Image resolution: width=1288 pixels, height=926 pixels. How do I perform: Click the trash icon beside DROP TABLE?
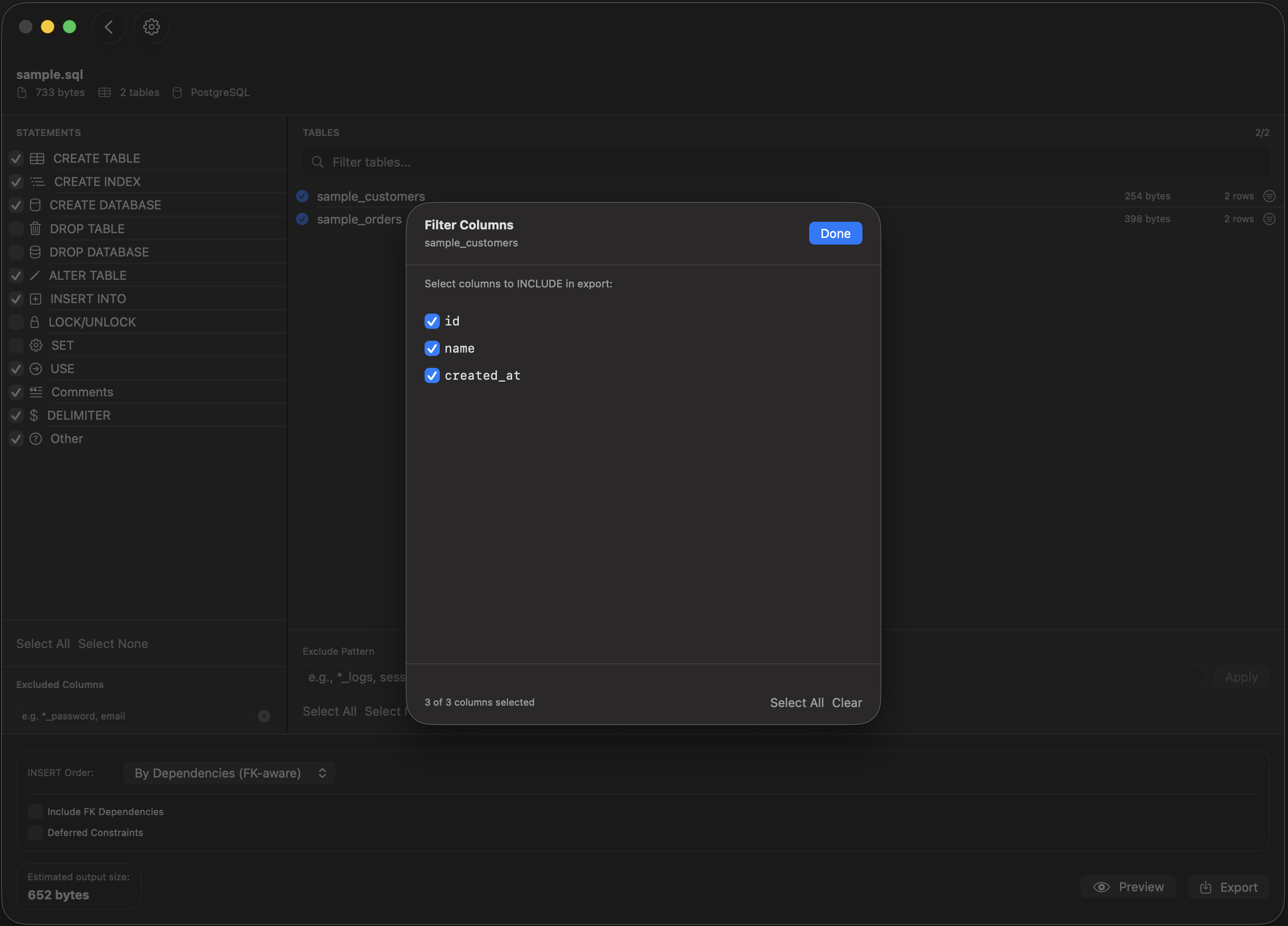36,229
